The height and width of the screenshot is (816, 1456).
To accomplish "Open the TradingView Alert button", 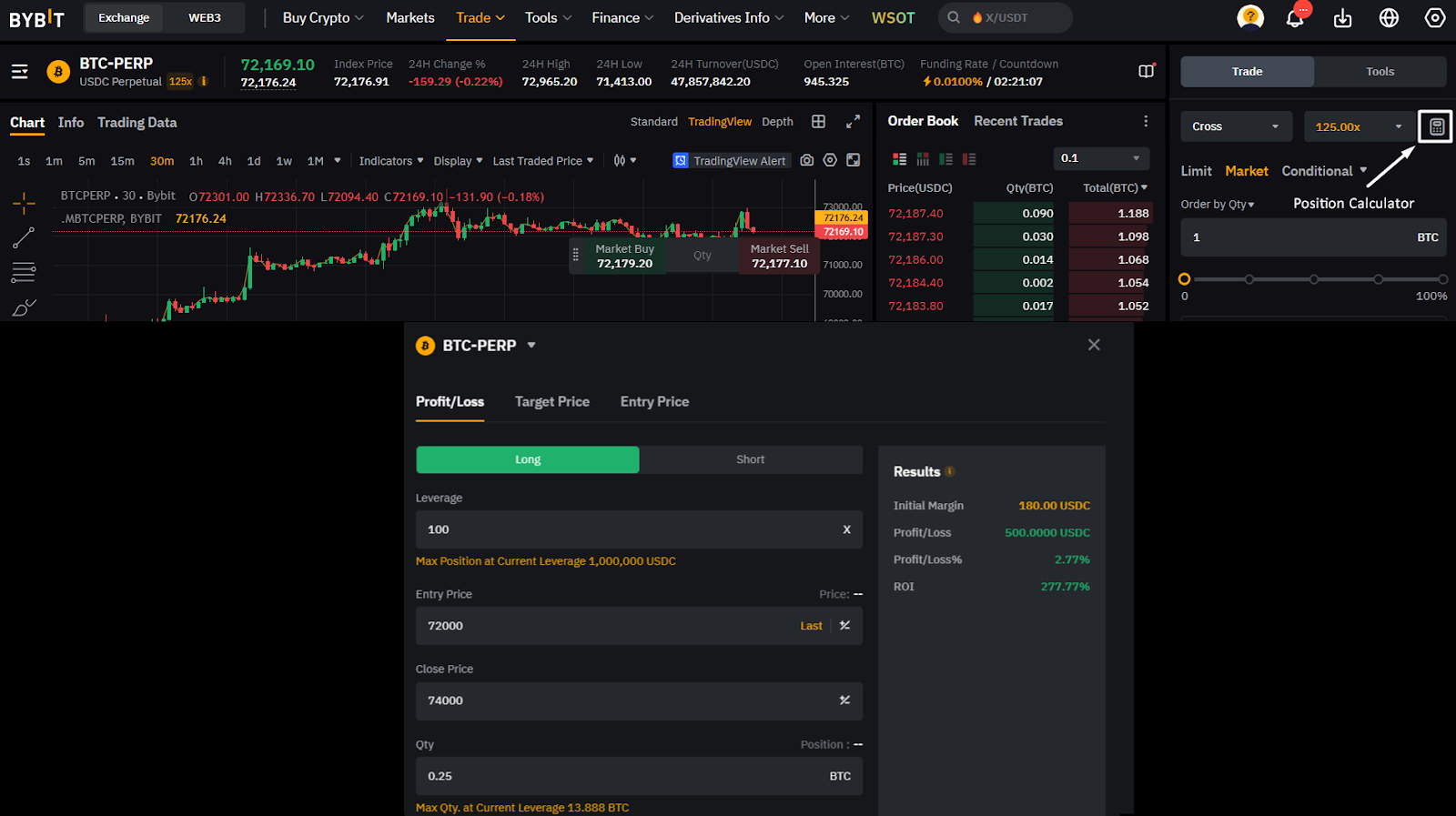I will (x=732, y=161).
